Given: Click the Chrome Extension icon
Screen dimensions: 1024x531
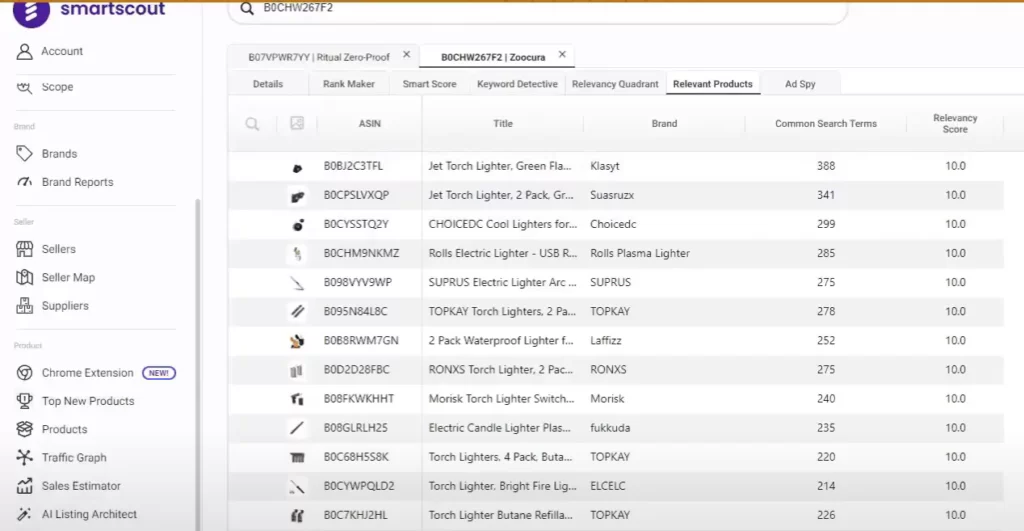Looking at the screenshot, I should [x=24, y=373].
